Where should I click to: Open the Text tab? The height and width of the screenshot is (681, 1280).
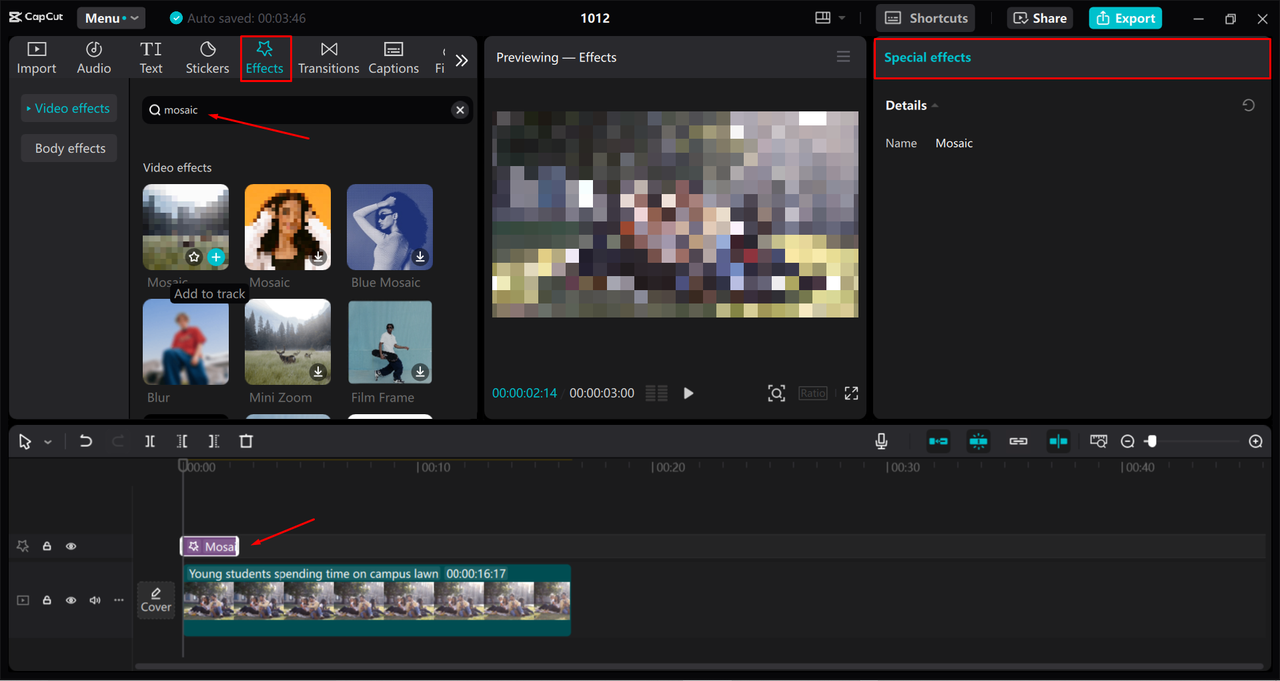pyautogui.click(x=151, y=59)
